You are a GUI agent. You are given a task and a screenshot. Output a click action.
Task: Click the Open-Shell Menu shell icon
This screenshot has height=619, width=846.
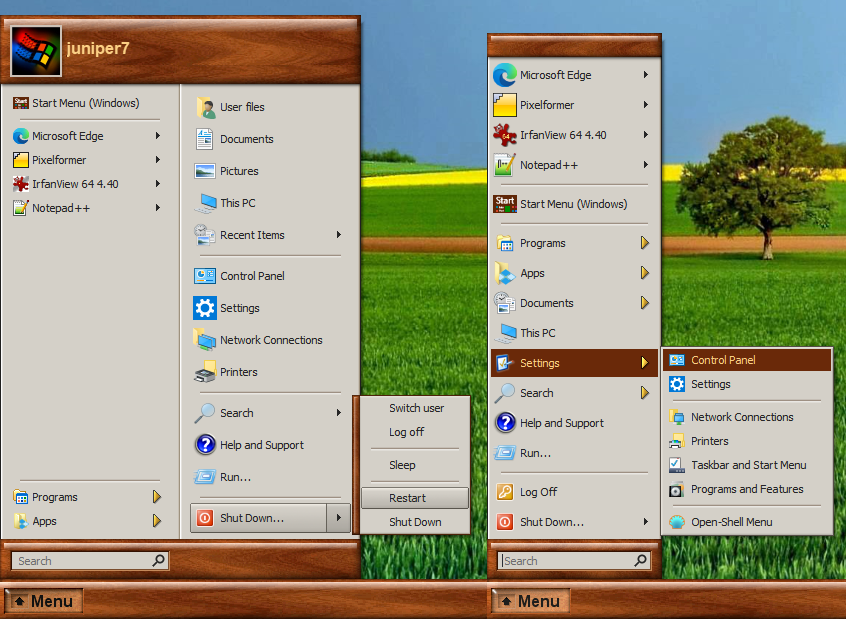pyautogui.click(x=677, y=522)
